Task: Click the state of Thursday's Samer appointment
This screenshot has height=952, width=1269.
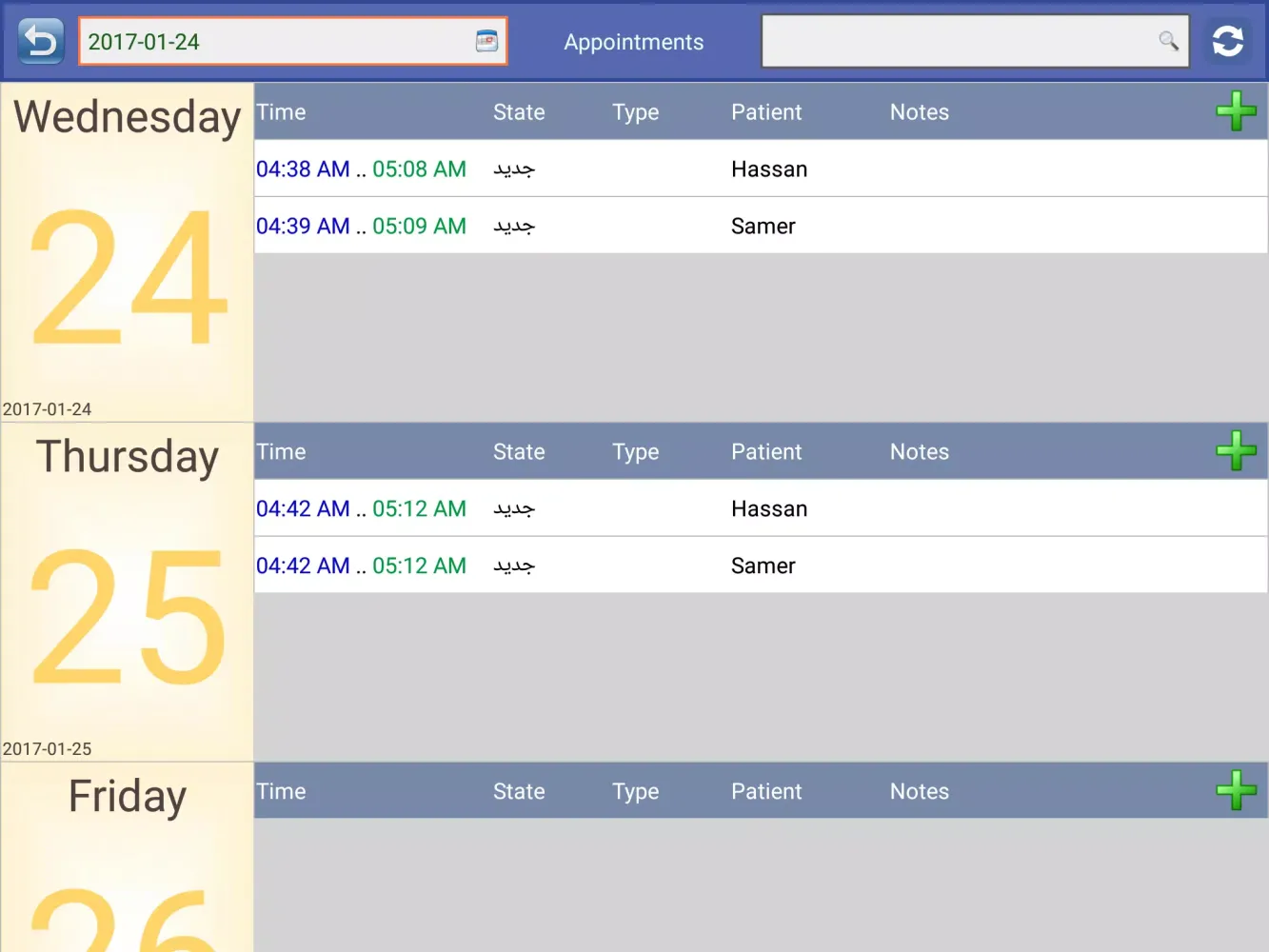Action: (514, 566)
